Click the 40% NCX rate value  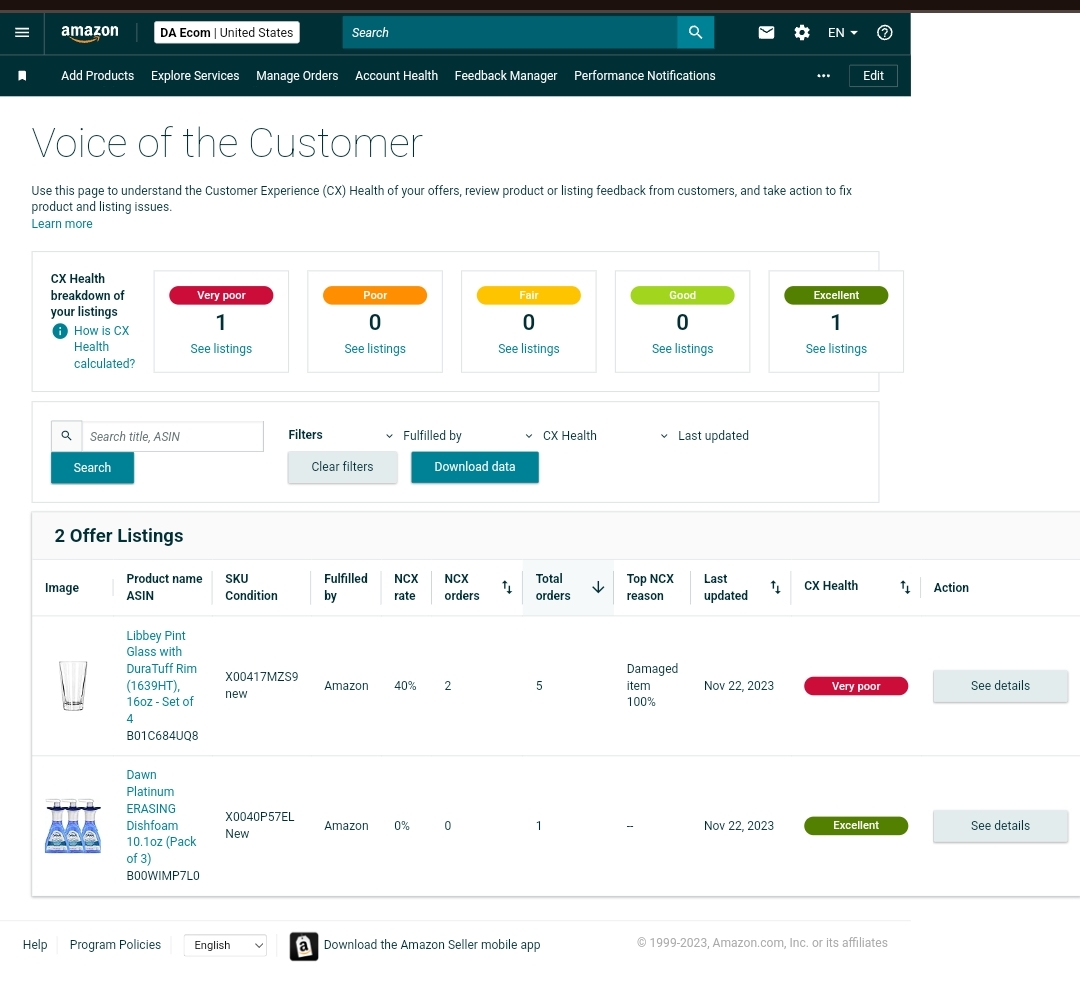pyautogui.click(x=405, y=686)
